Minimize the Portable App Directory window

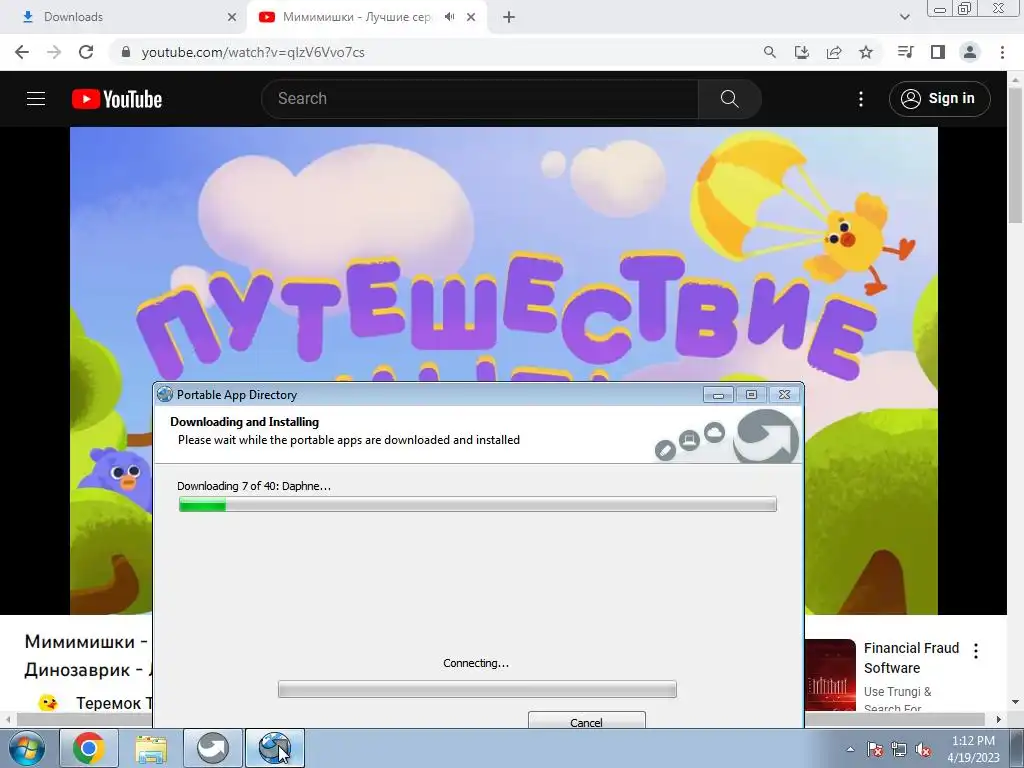(718, 394)
